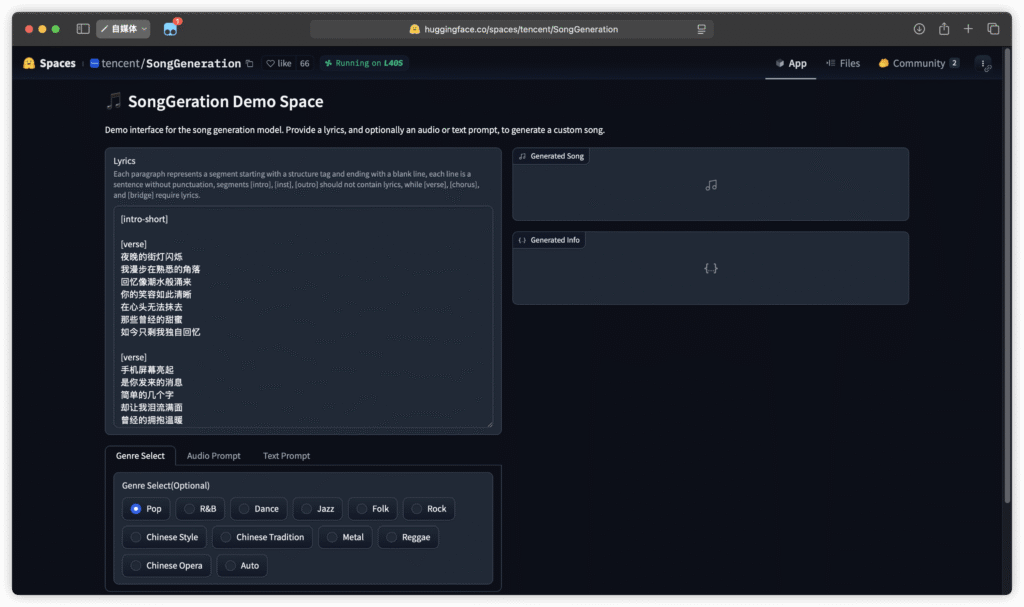Screen dimensions: 1024x607
Task: Click the Genre Select(Optional) label
Action: tap(165, 485)
